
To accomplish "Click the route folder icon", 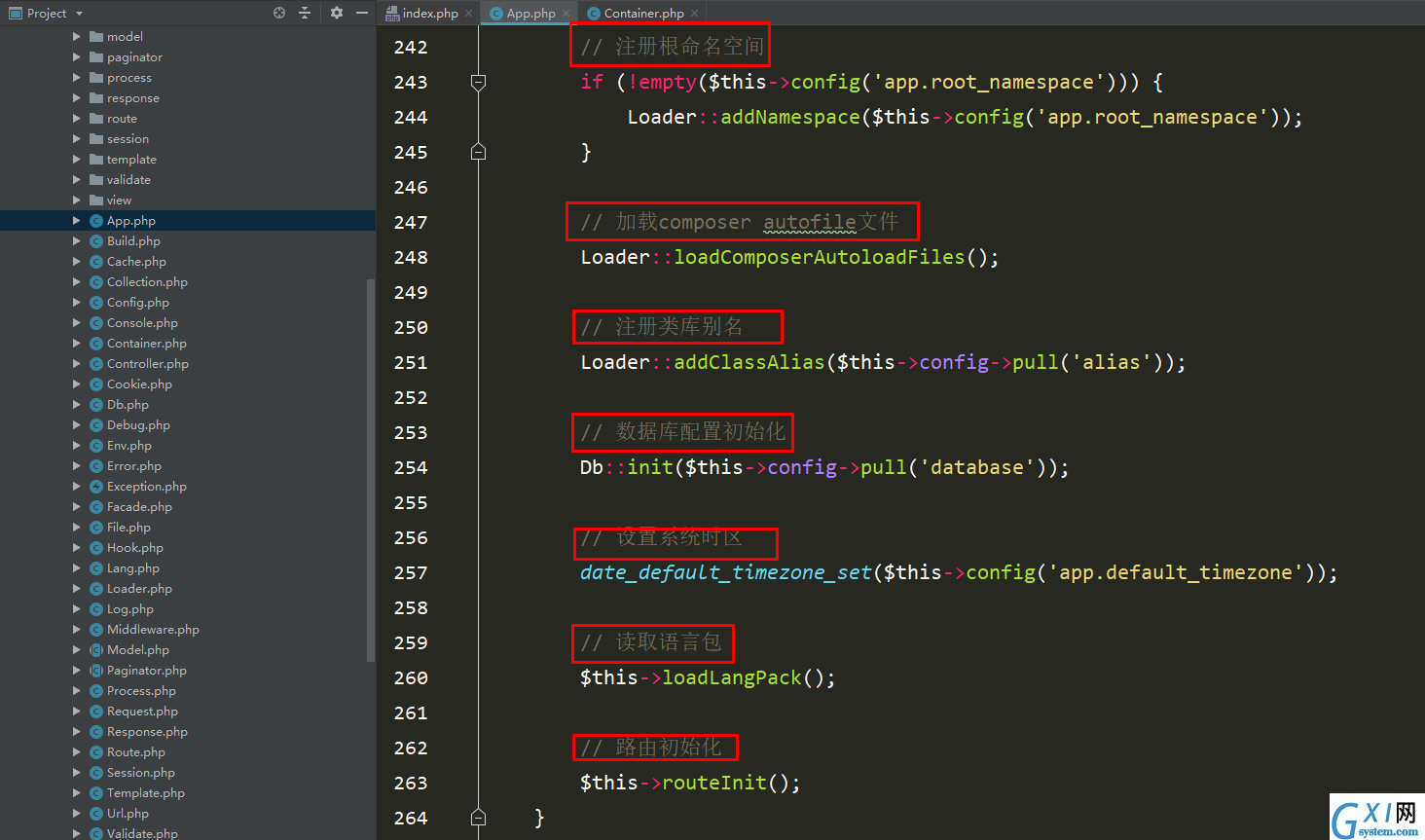I will click(96, 119).
